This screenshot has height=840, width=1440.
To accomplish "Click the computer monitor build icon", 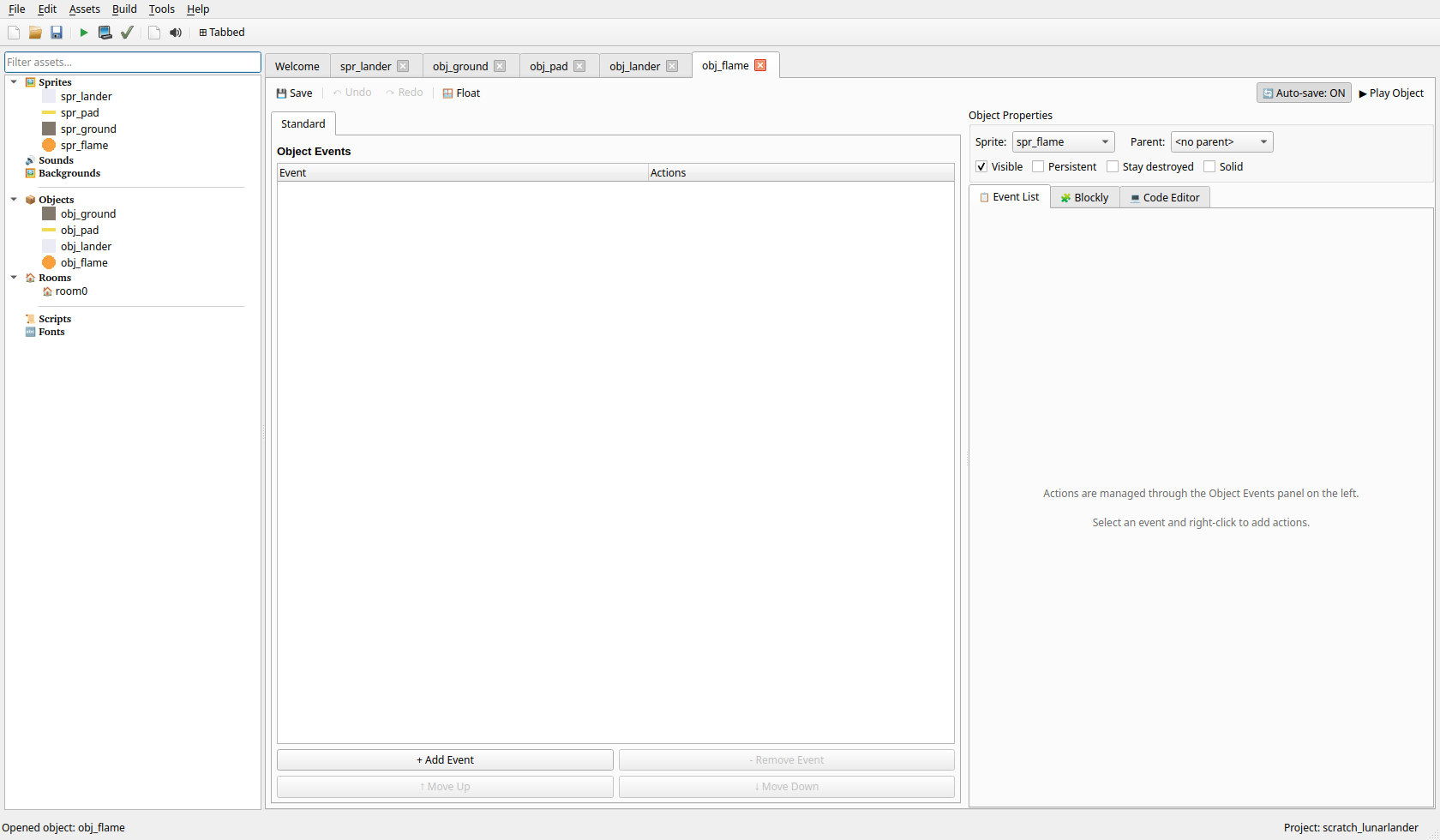I will tap(105, 33).
